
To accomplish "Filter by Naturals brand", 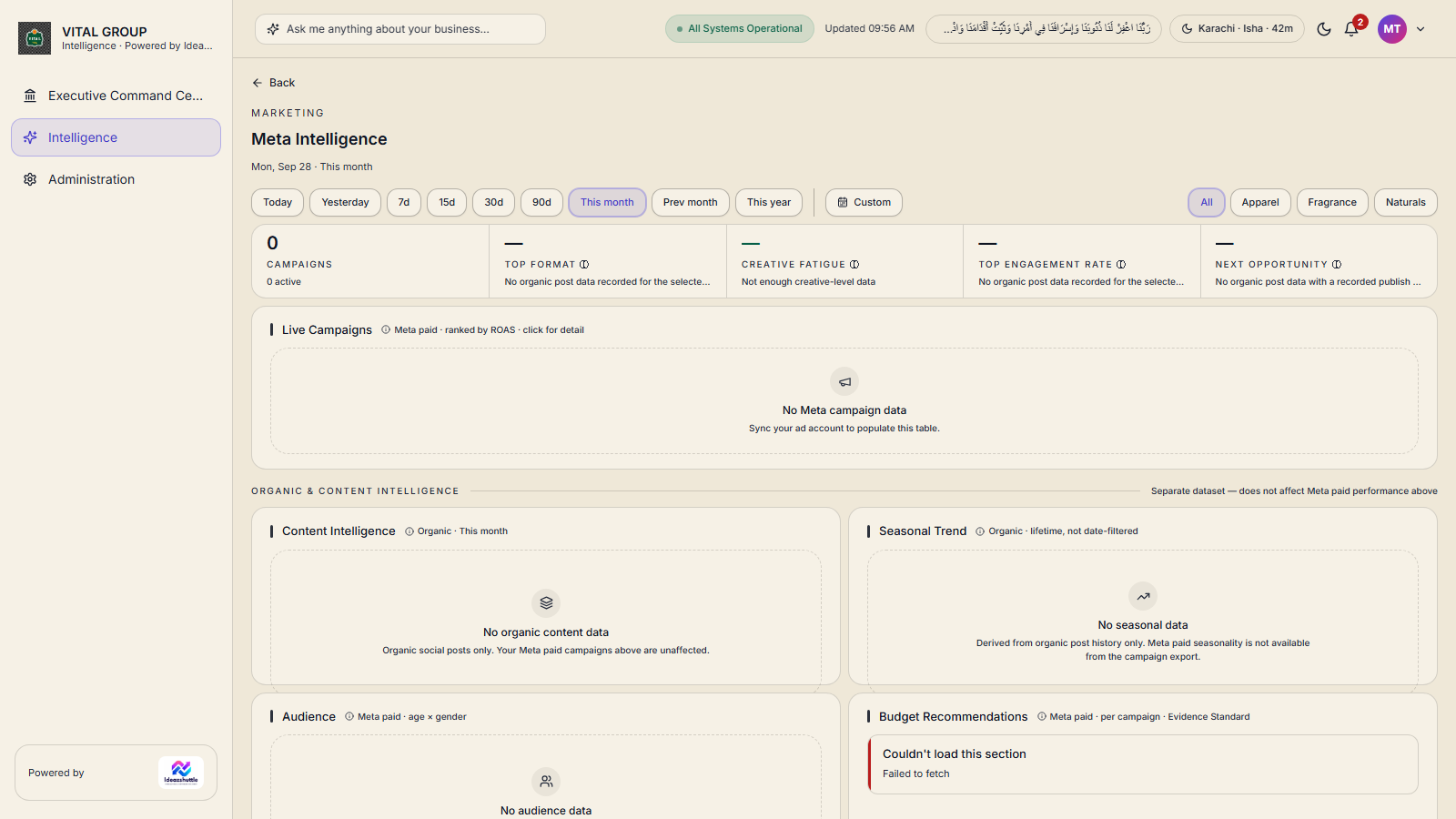I will tap(1406, 202).
